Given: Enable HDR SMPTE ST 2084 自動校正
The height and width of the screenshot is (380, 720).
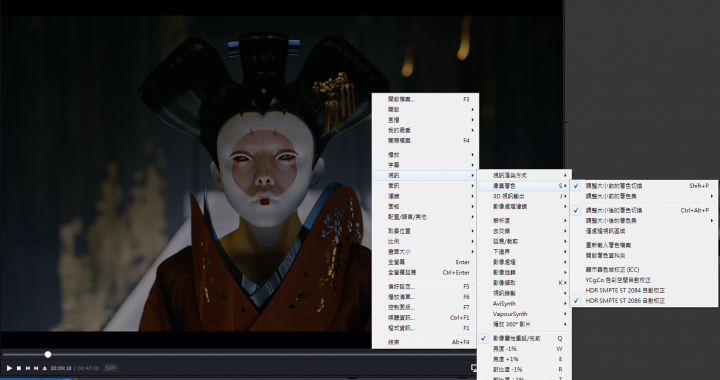Looking at the screenshot, I should click(x=644, y=291).
